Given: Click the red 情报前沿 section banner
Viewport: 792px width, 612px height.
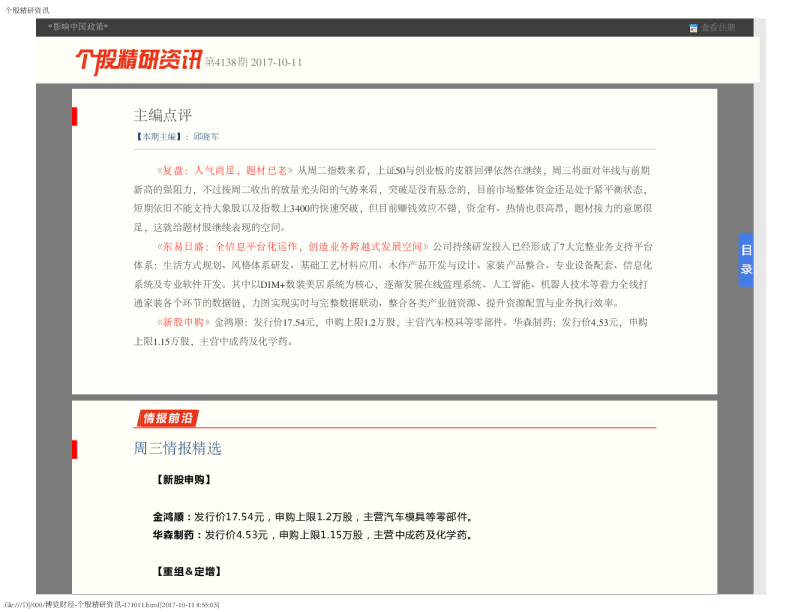Looking at the screenshot, I should click(167, 418).
